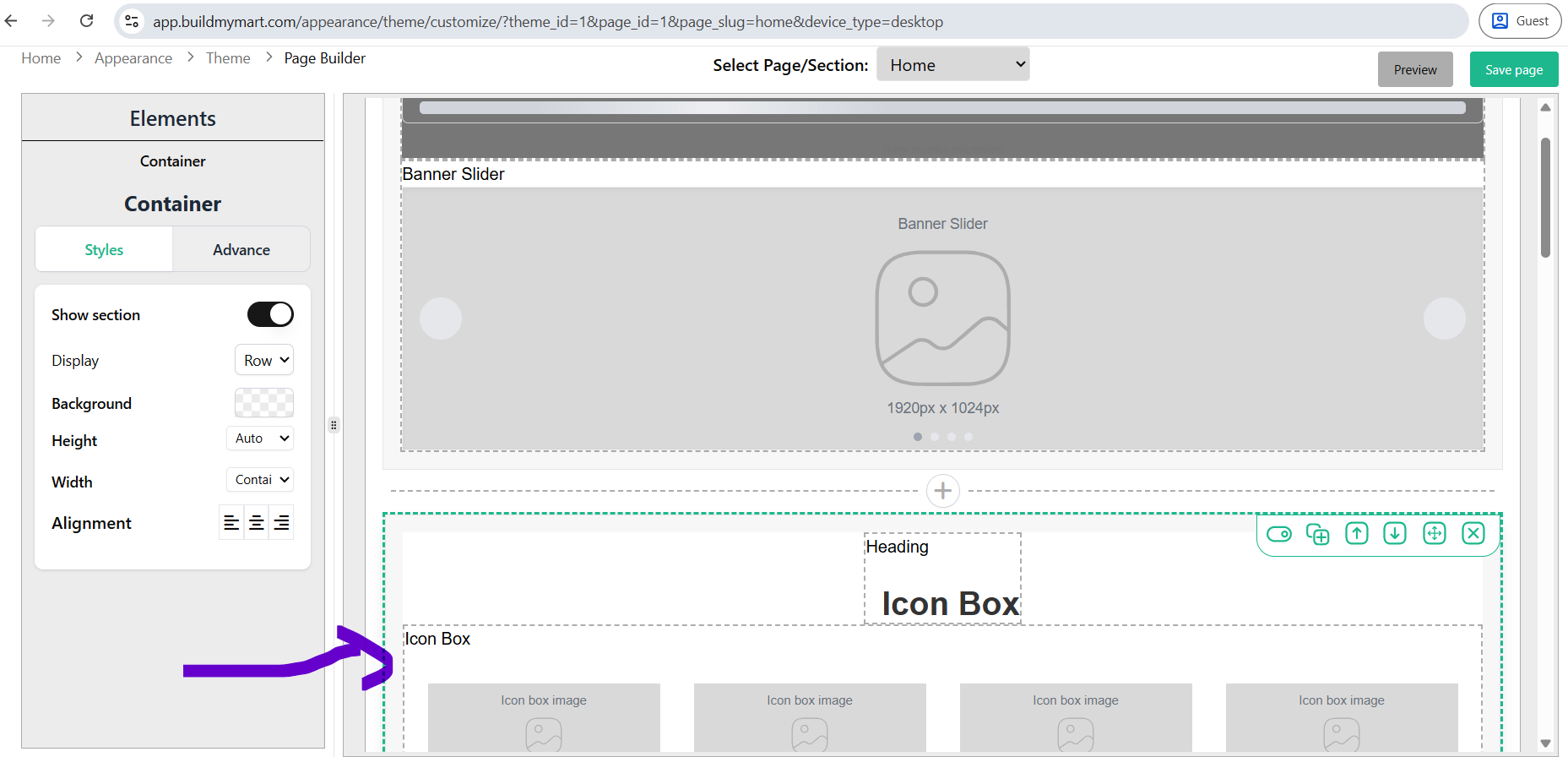This screenshot has width=1568, height=757.
Task: Go to previous banner slide
Action: click(441, 319)
